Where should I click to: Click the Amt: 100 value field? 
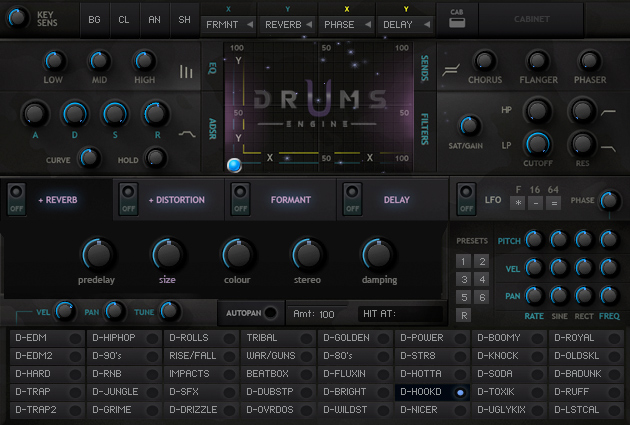(314, 314)
